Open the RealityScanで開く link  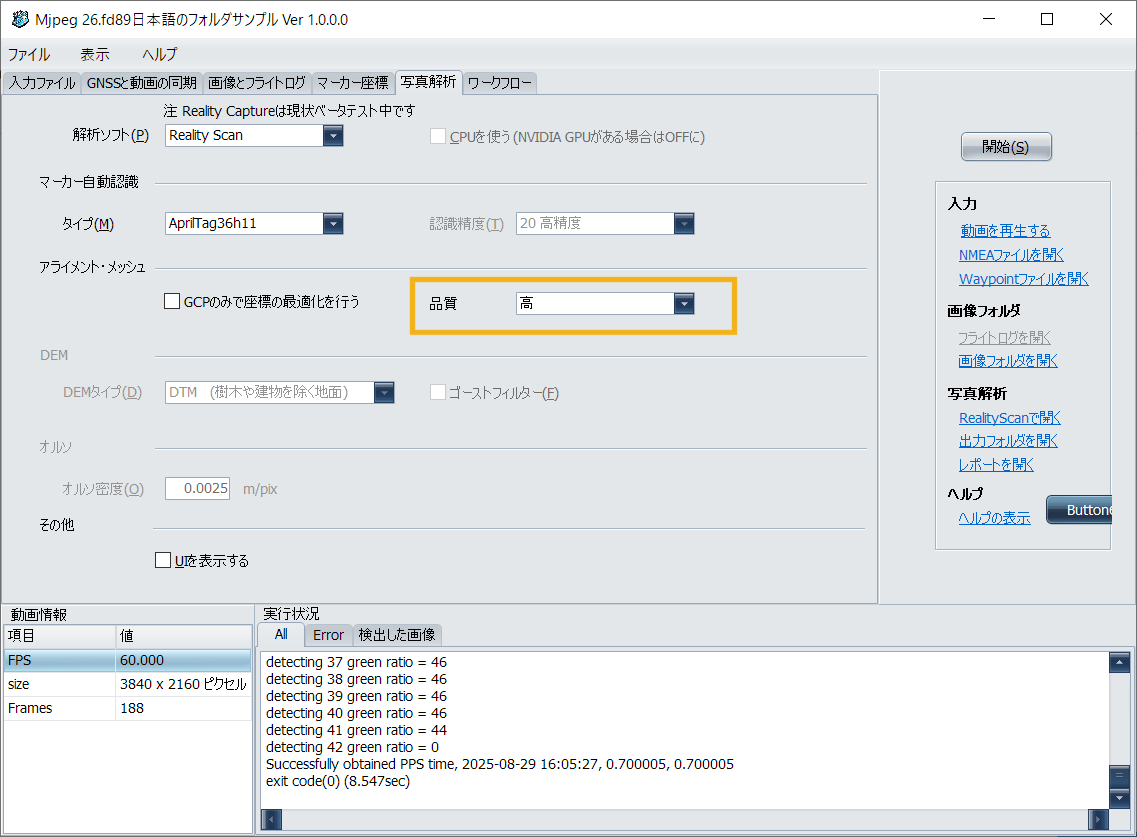coord(1009,418)
